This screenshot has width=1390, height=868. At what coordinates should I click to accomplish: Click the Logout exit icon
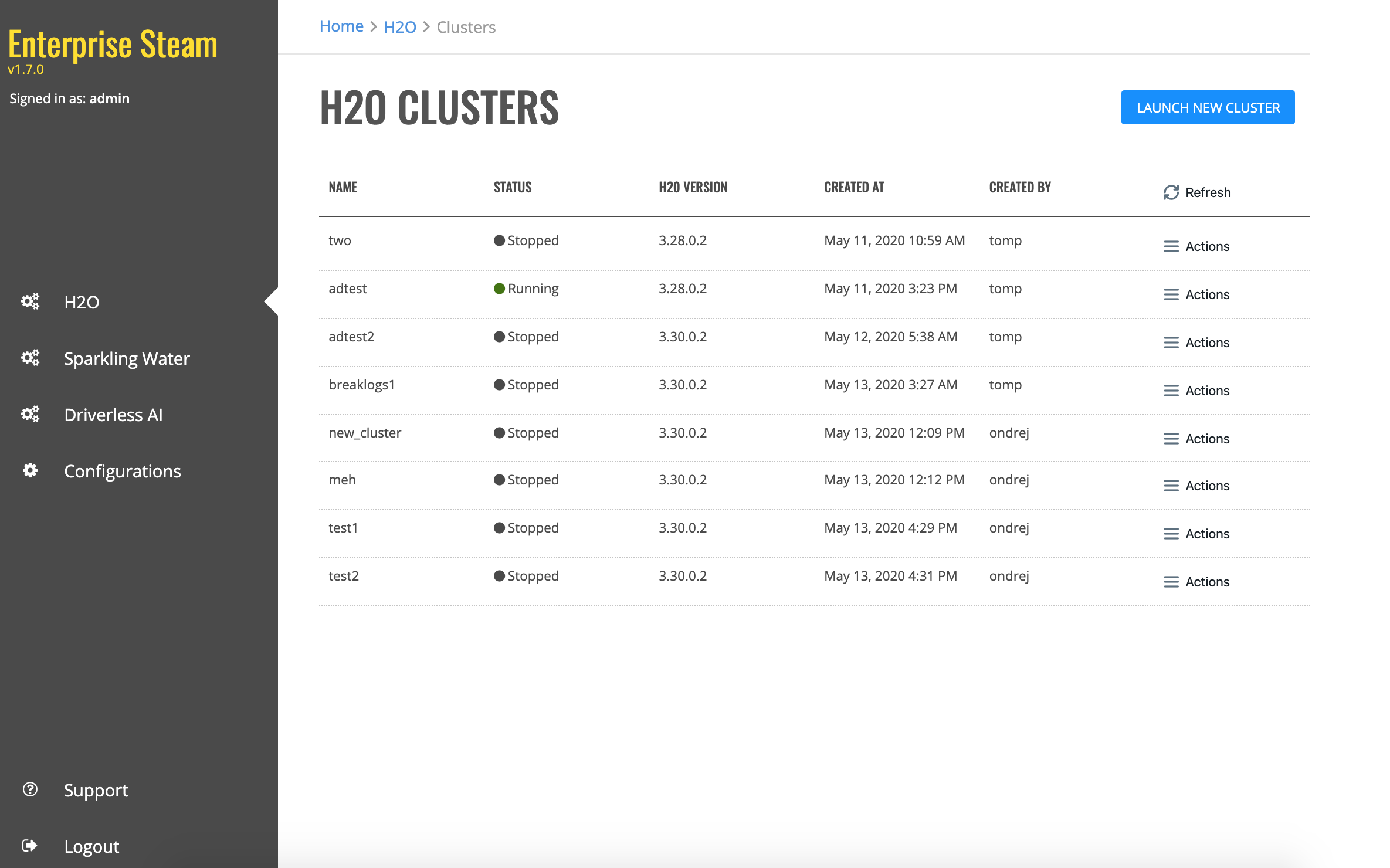[x=29, y=846]
